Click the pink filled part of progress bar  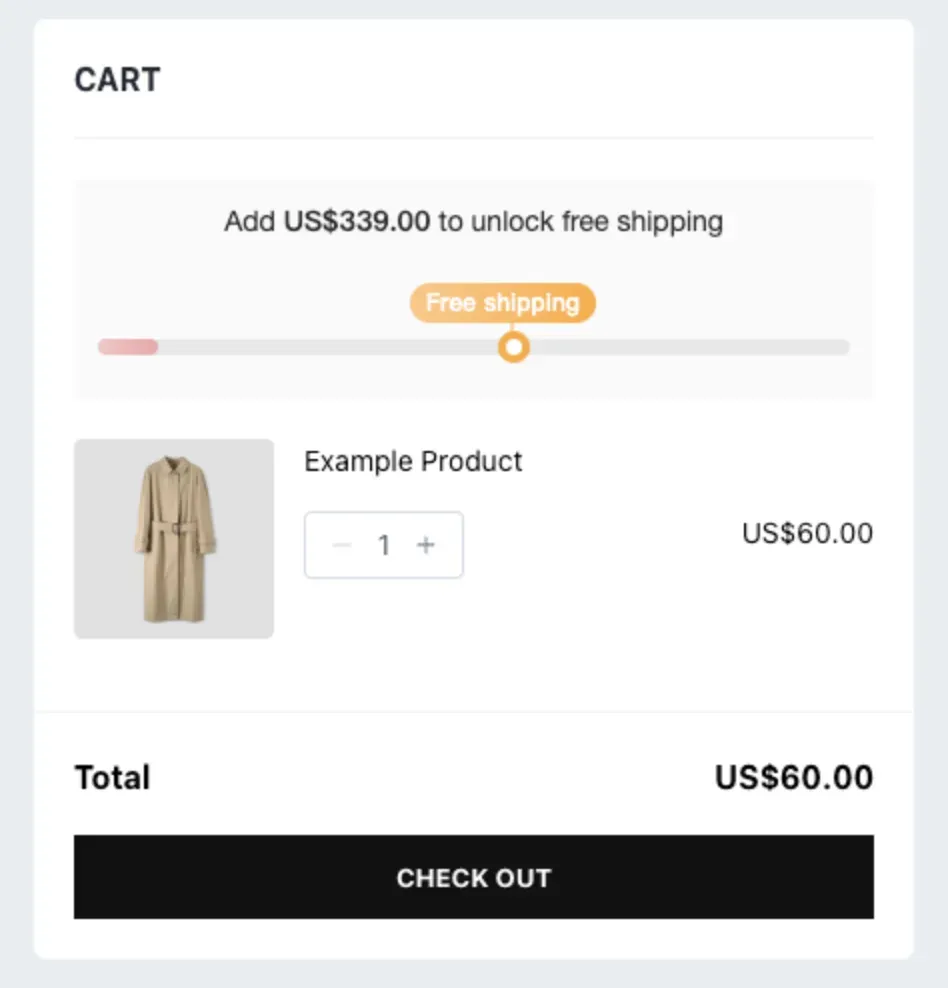tap(127, 347)
